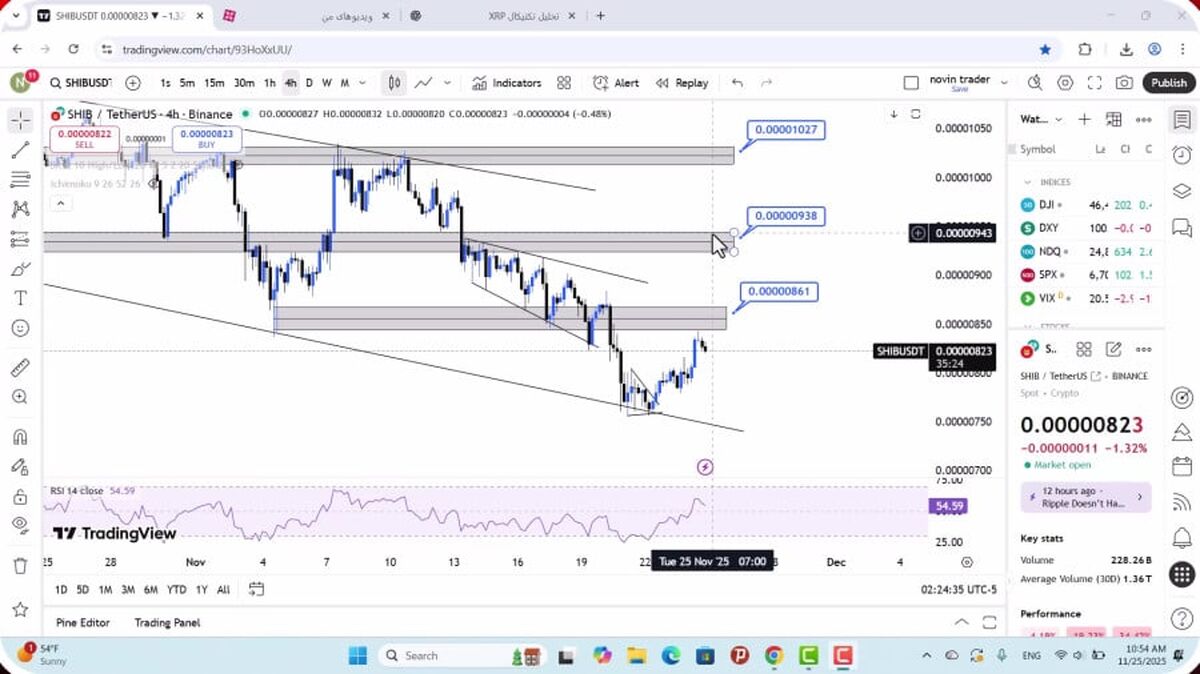The image size is (1200, 674).
Task: Open the Indicators dialog
Action: point(507,83)
